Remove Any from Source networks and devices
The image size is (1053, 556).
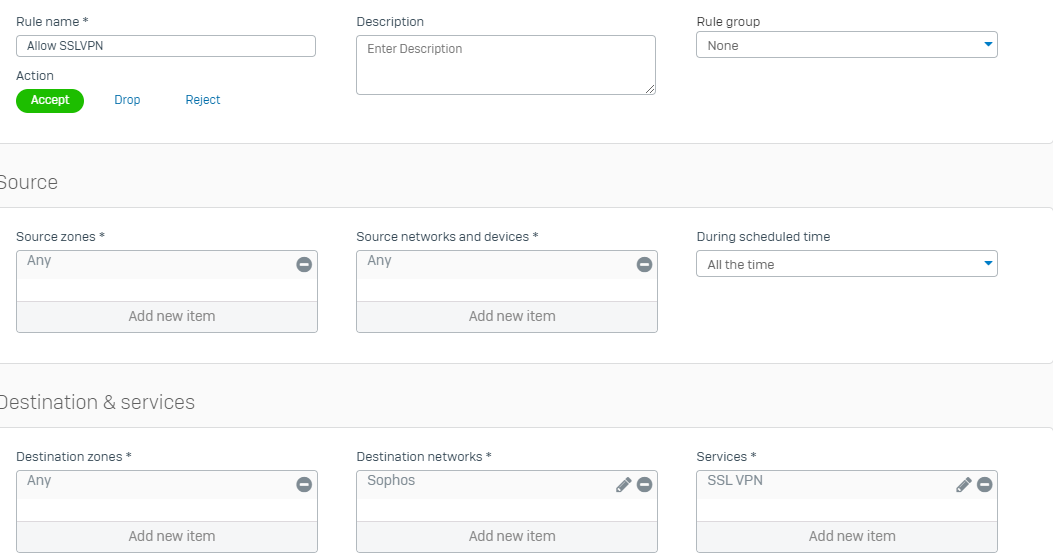[645, 265]
